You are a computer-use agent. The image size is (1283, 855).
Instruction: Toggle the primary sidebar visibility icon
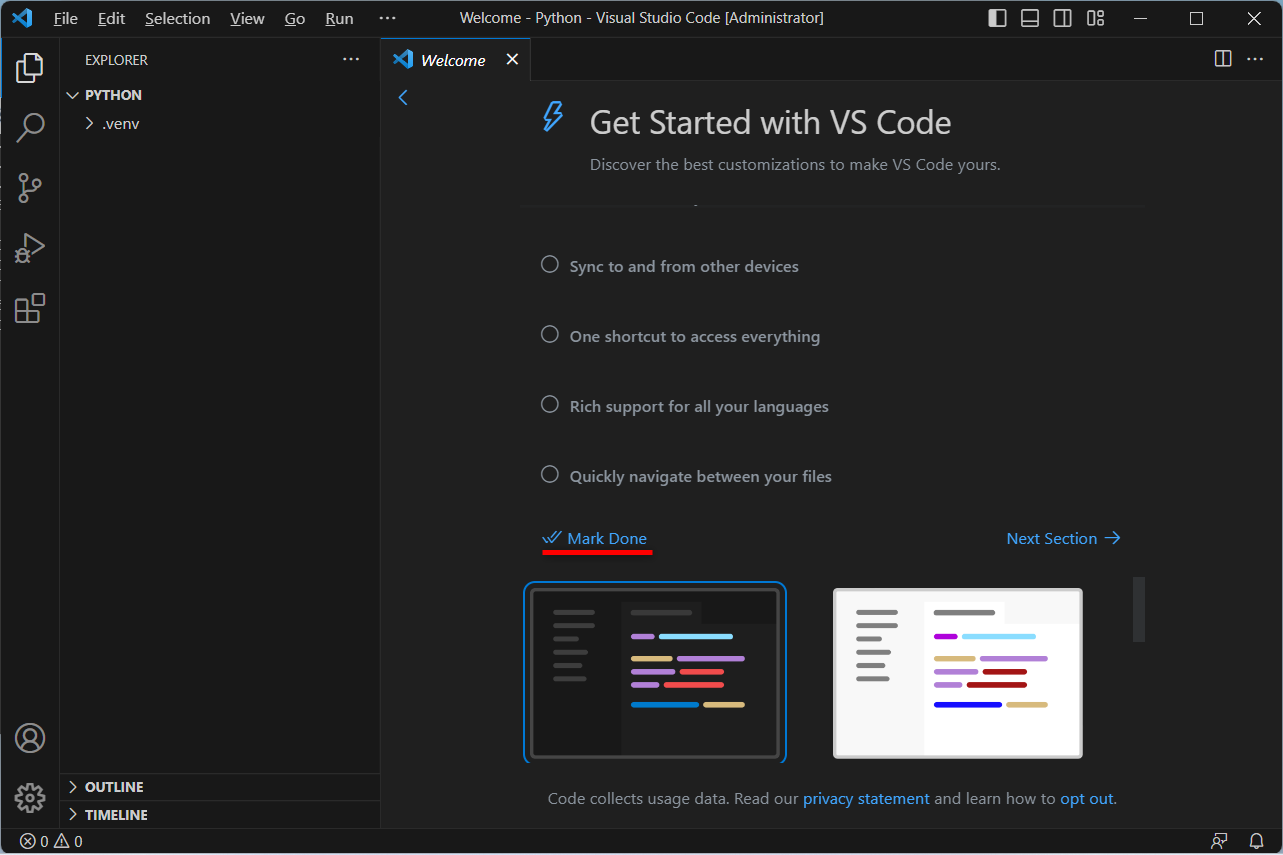997,17
